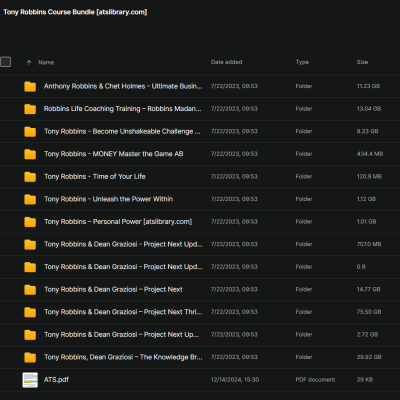Open Tony Robbins - Unleash the Power Within
This screenshot has width=400, height=400.
(x=108, y=199)
